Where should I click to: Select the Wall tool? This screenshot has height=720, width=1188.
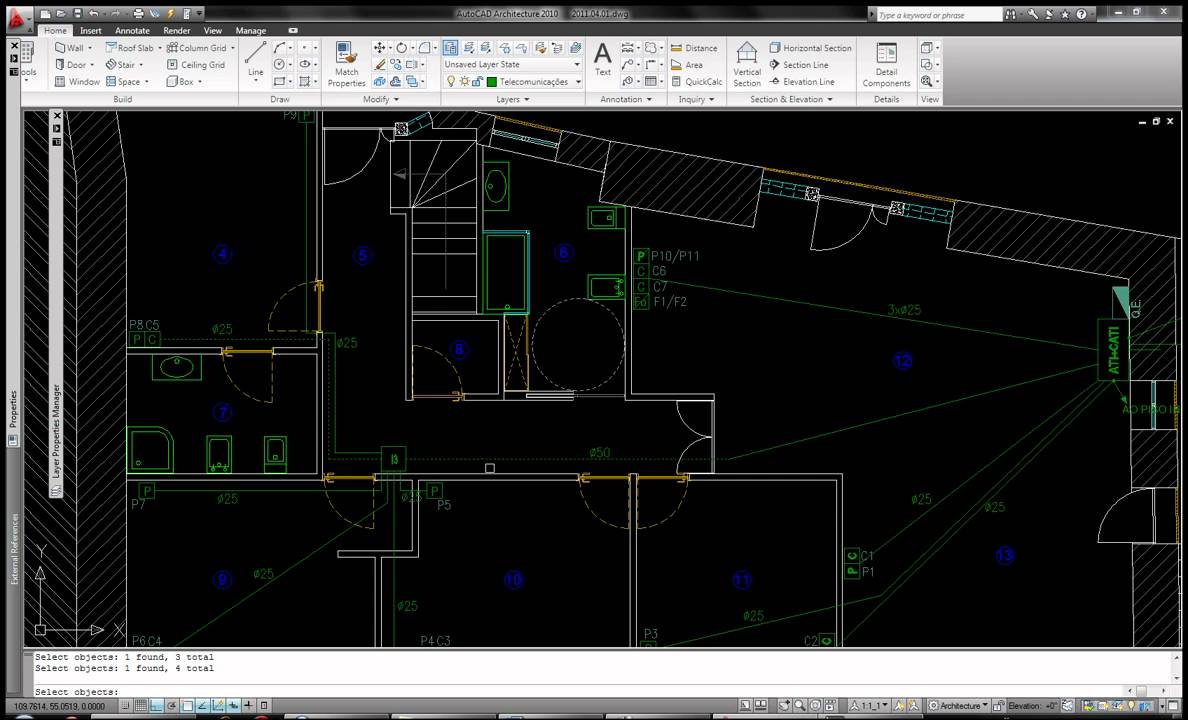coord(69,48)
